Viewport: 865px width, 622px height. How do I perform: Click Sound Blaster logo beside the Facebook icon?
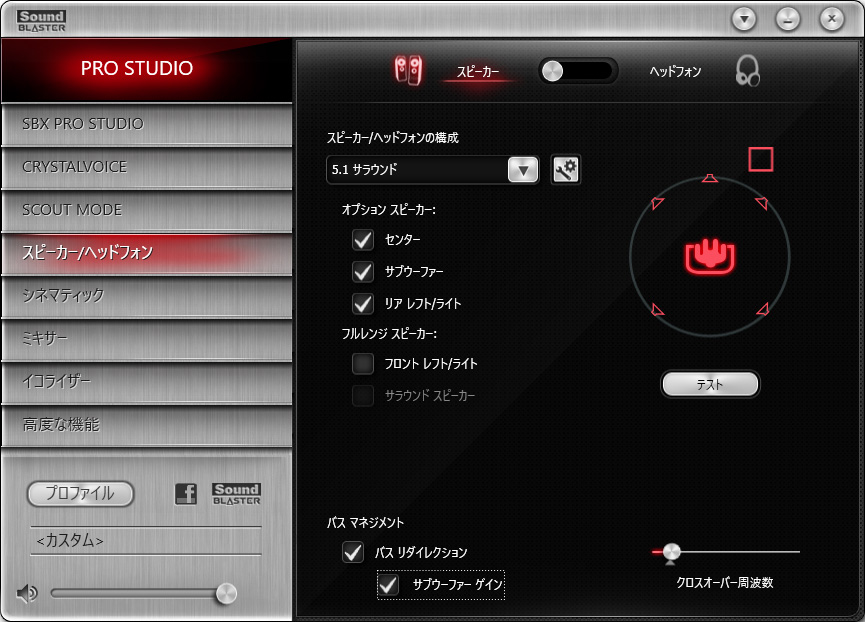coord(236,494)
